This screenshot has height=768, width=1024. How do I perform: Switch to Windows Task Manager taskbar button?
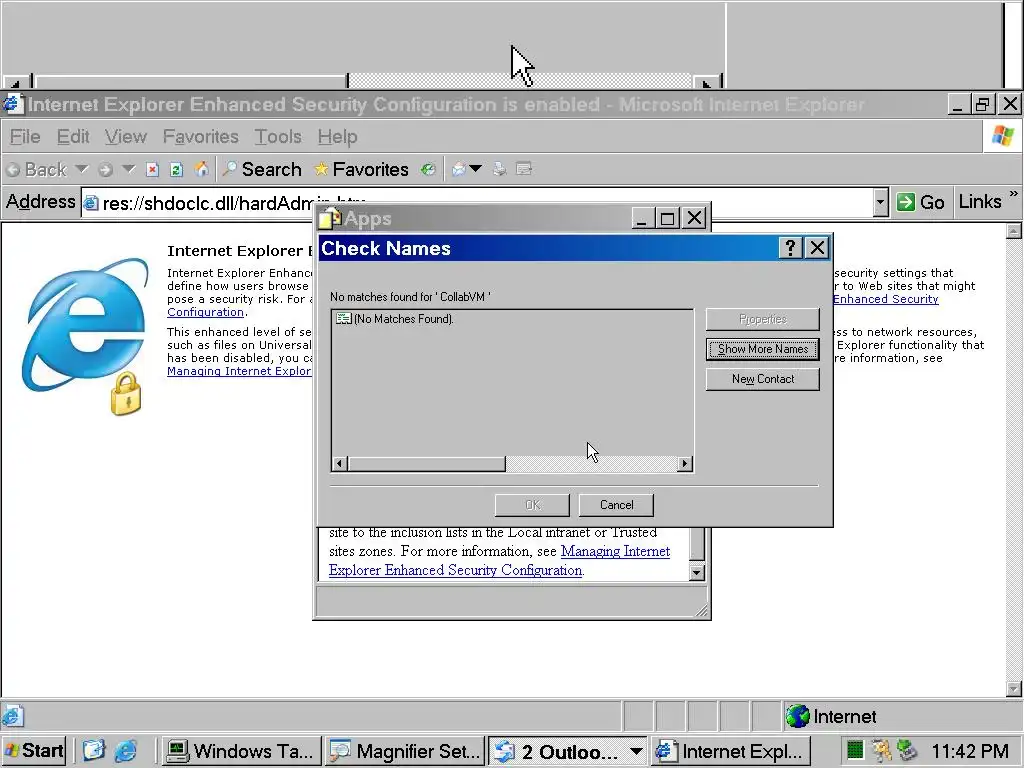click(241, 751)
